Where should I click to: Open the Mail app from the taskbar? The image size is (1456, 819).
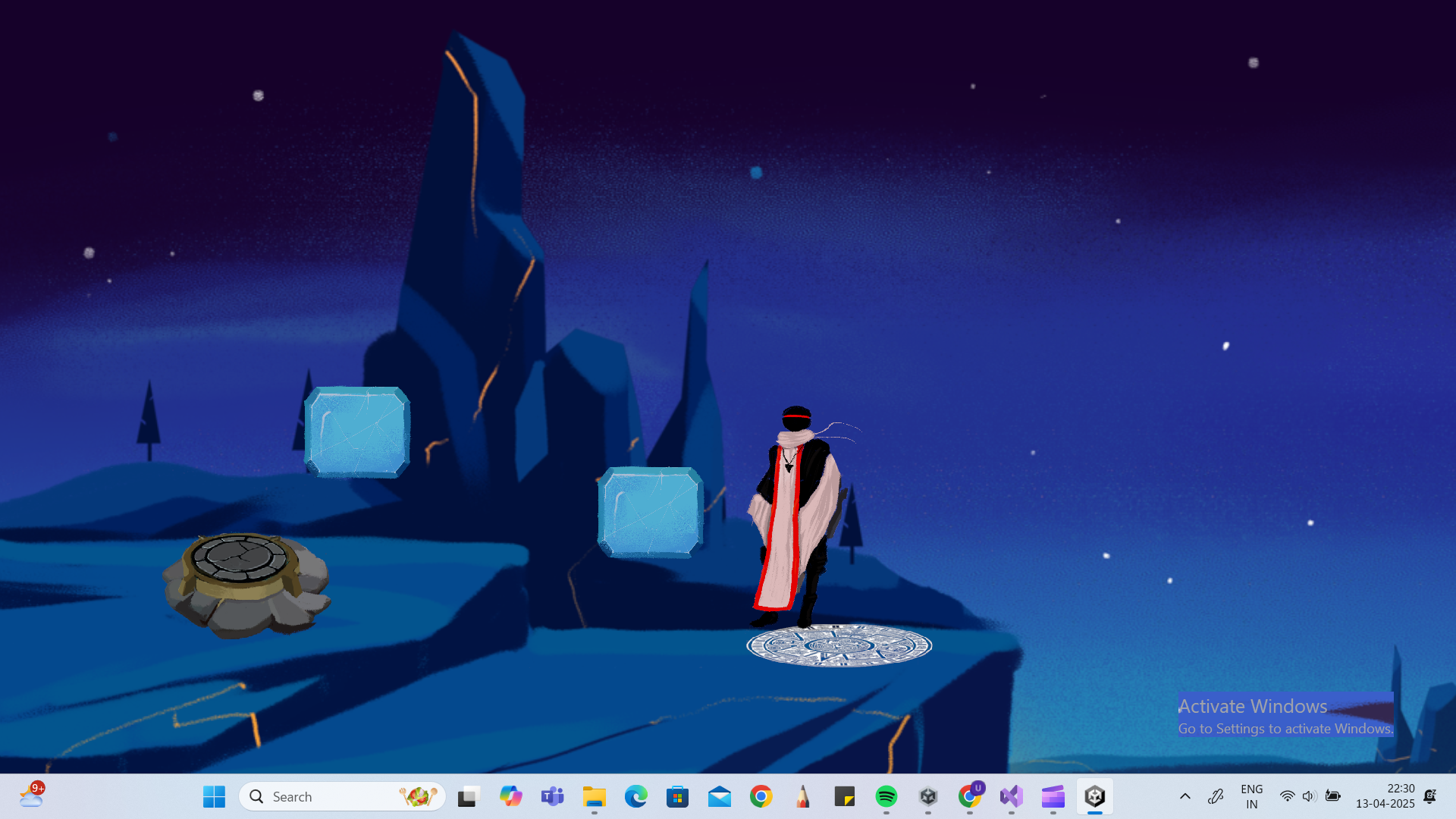point(719,796)
